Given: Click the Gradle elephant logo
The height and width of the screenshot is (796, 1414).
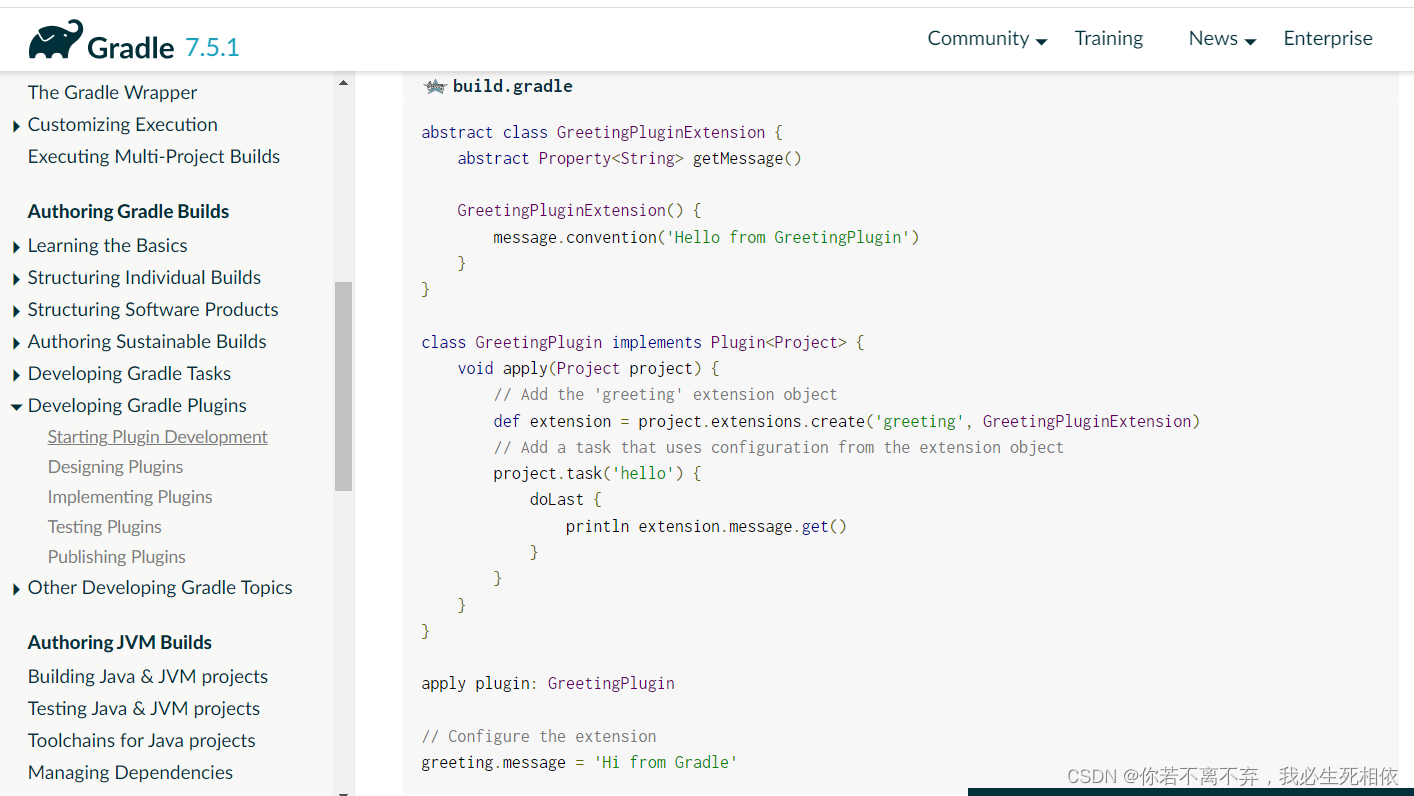Looking at the screenshot, I should tap(55, 37).
